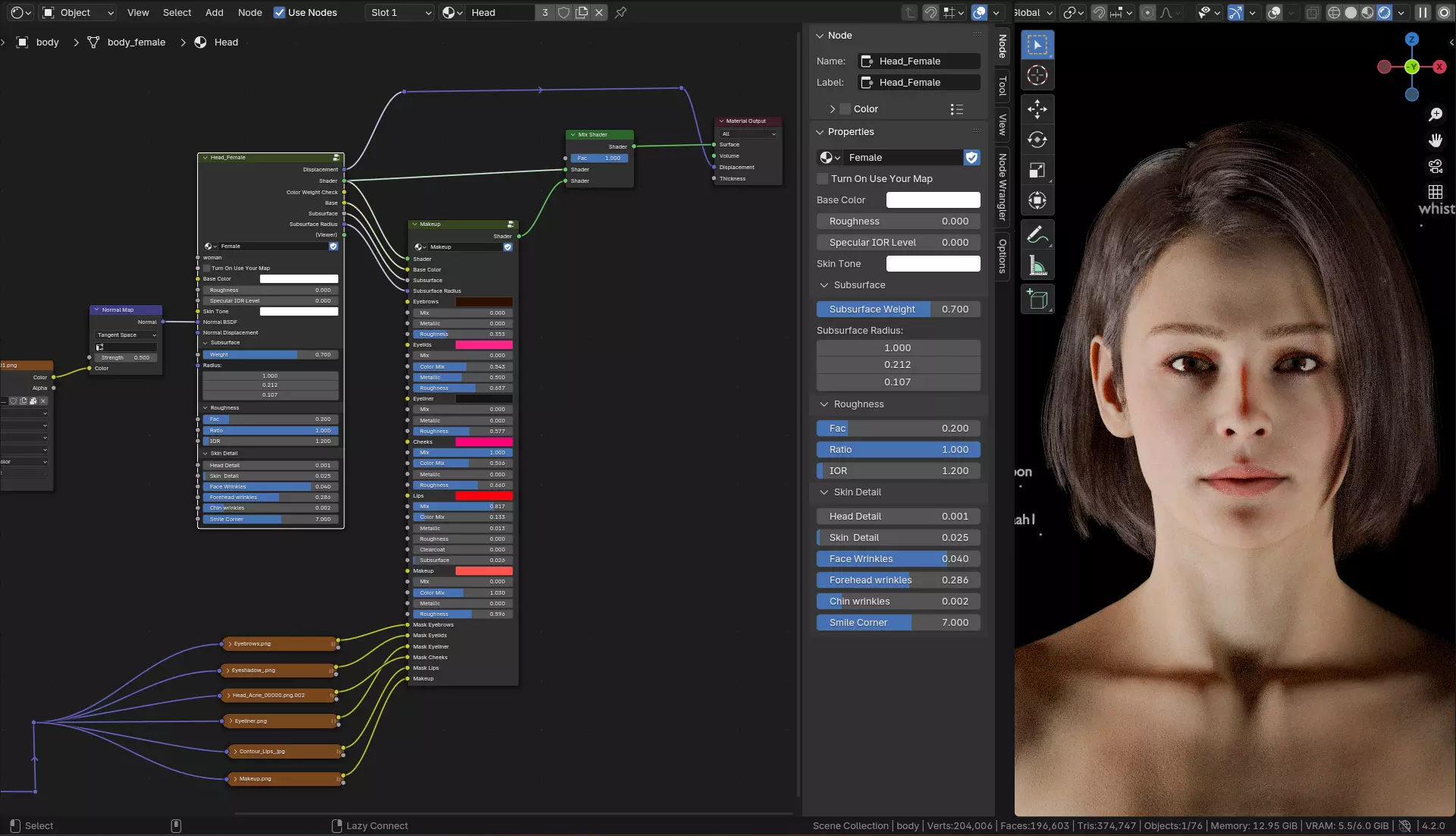Click the Skin Tone color swatch
The width and height of the screenshot is (1456, 836).
coord(933,264)
